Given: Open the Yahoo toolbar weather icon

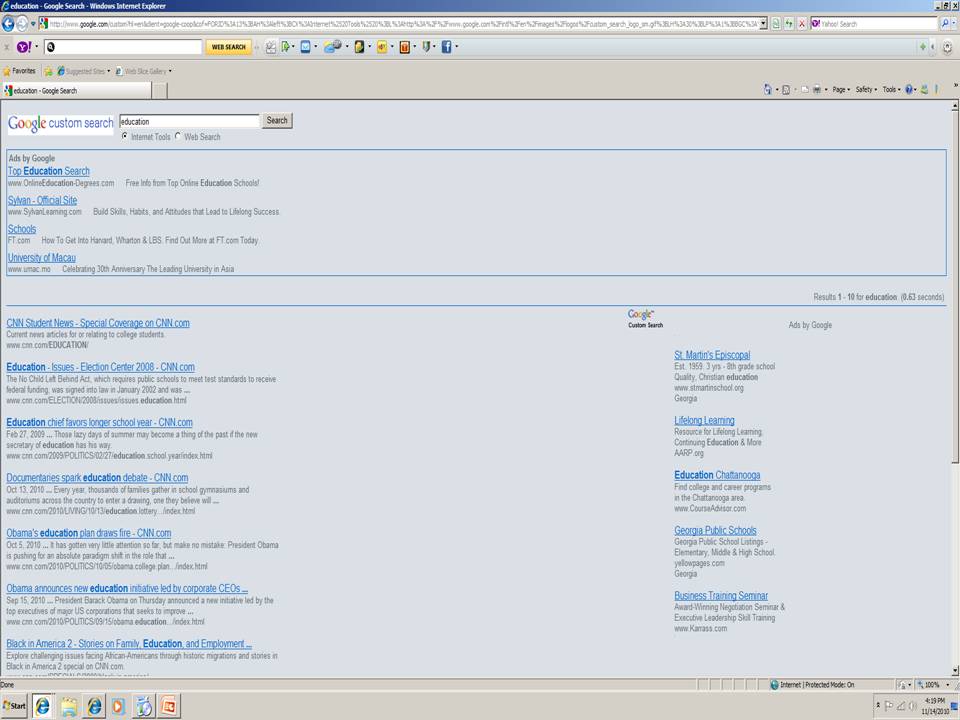Looking at the screenshot, I should tap(332, 47).
